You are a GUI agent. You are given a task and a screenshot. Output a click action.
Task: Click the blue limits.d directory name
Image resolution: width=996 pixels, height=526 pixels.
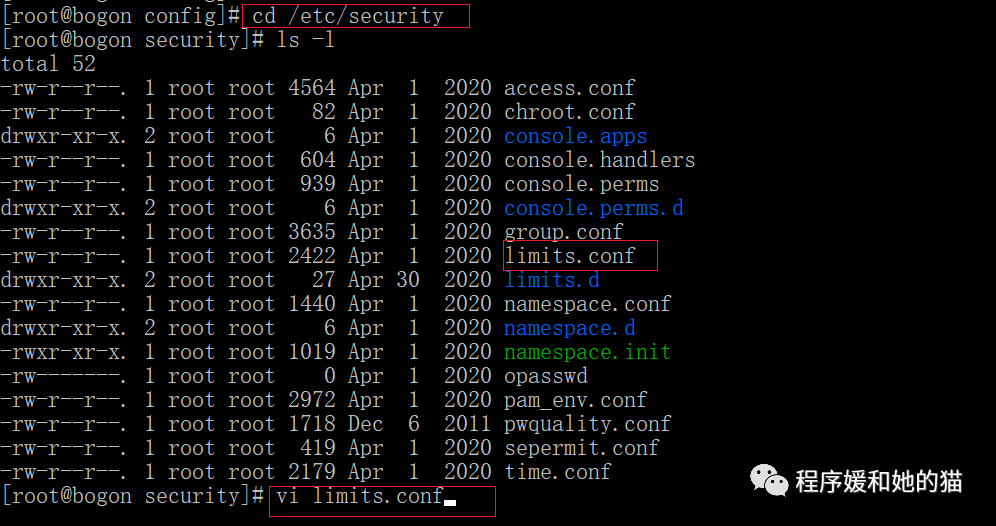click(551, 280)
